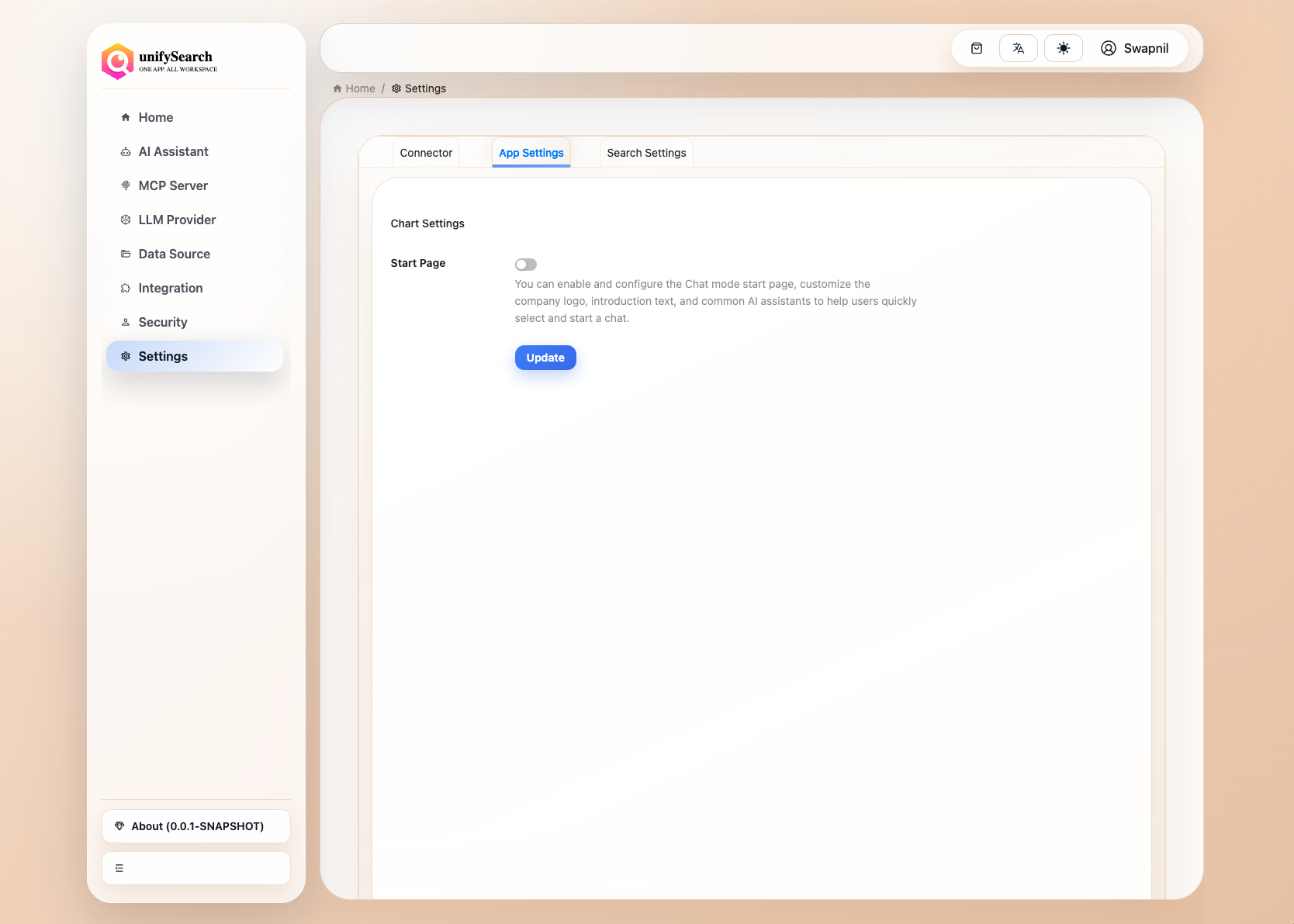Open About (0.0.1-SNAPSHOT) dialog
1294x924 pixels.
pyautogui.click(x=195, y=825)
